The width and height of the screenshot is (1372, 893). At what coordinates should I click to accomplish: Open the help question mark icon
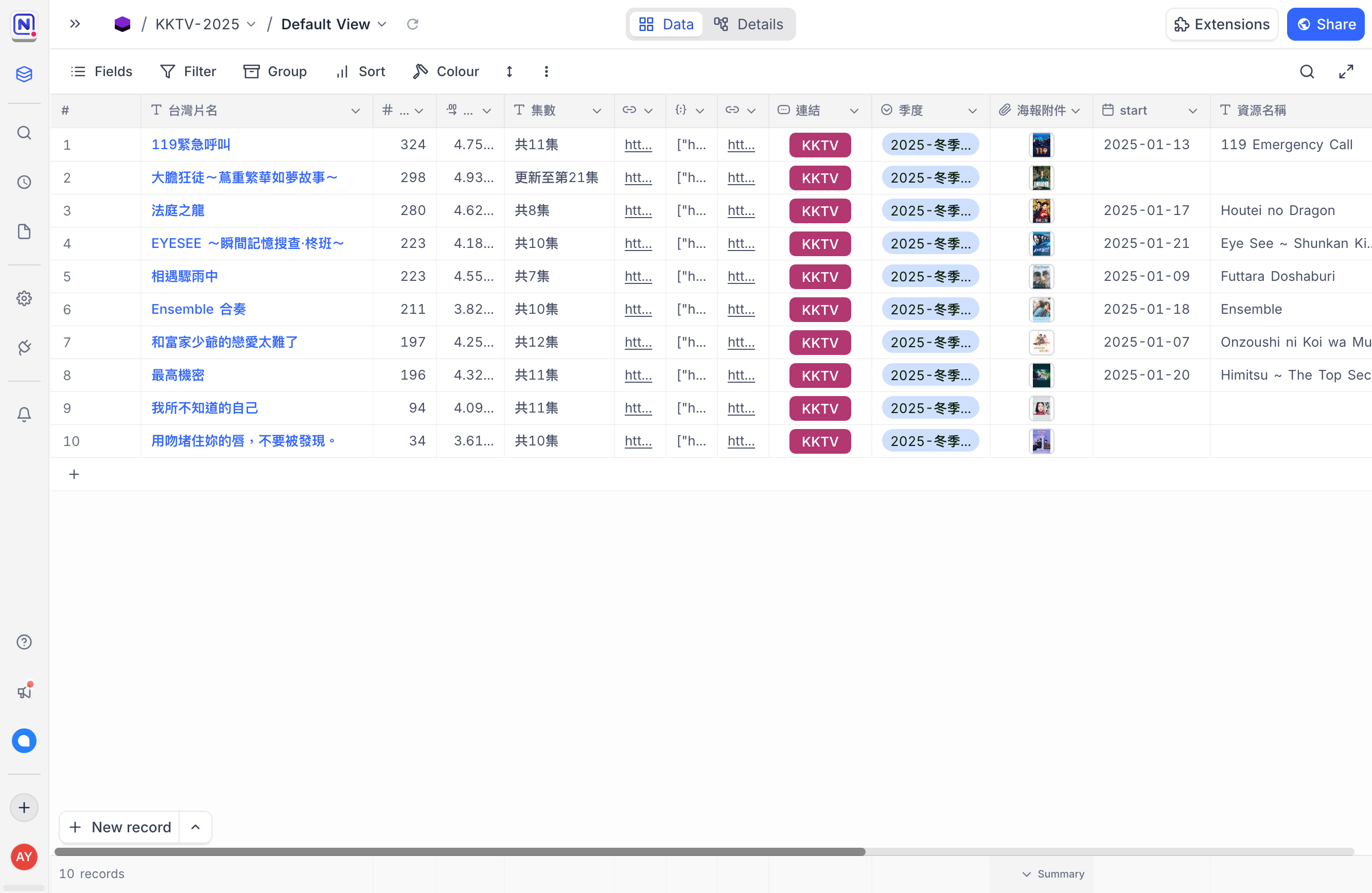pyautogui.click(x=24, y=642)
